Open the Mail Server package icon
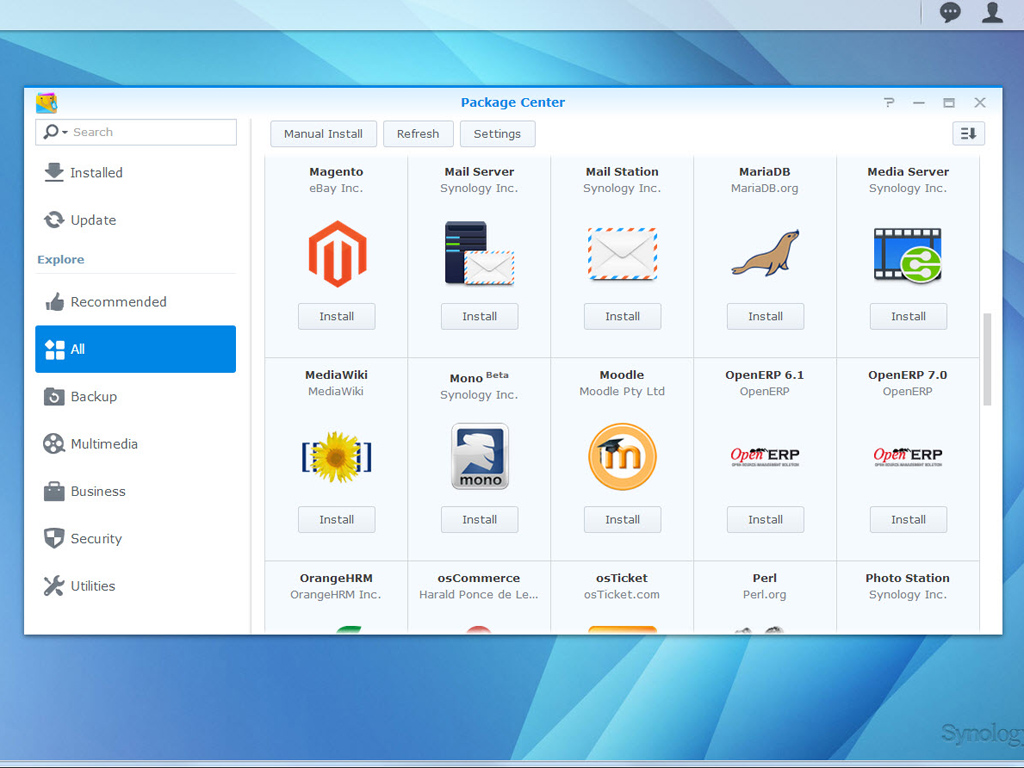The image size is (1024, 768). 479,253
